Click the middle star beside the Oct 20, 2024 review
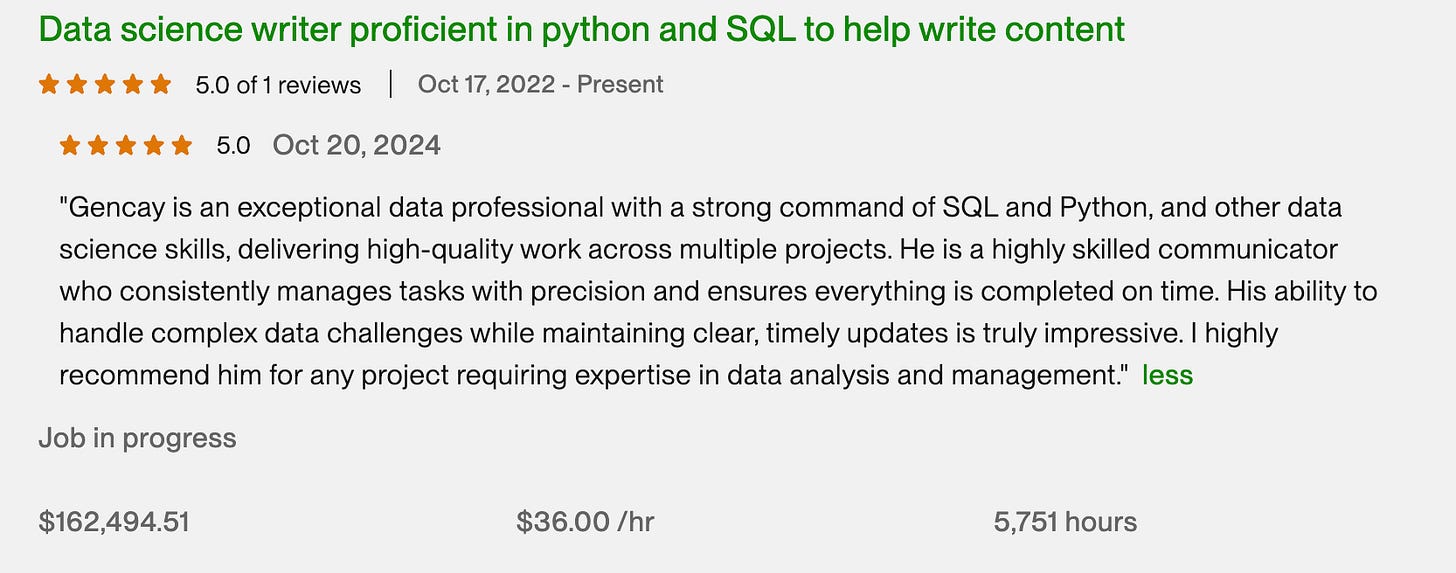1456x573 pixels. pyautogui.click(x=126, y=146)
